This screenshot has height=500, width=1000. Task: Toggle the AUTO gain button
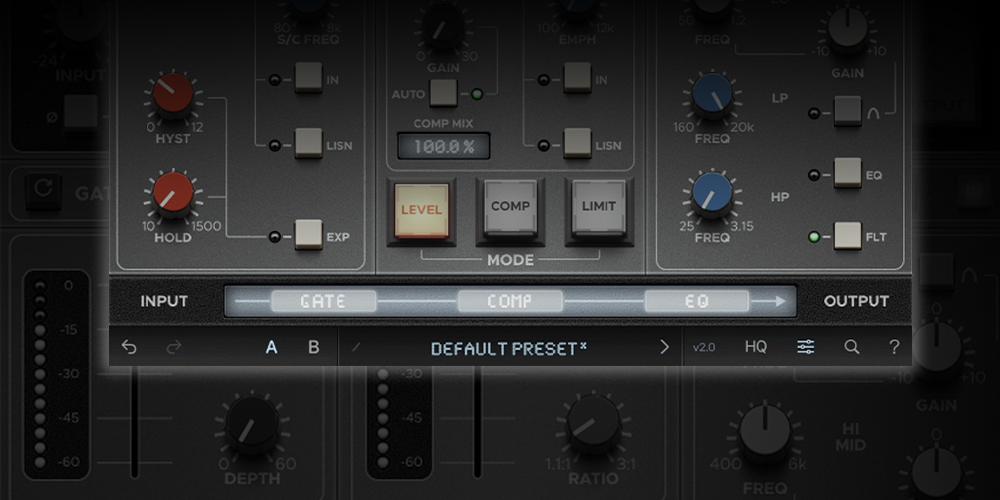coord(444,93)
